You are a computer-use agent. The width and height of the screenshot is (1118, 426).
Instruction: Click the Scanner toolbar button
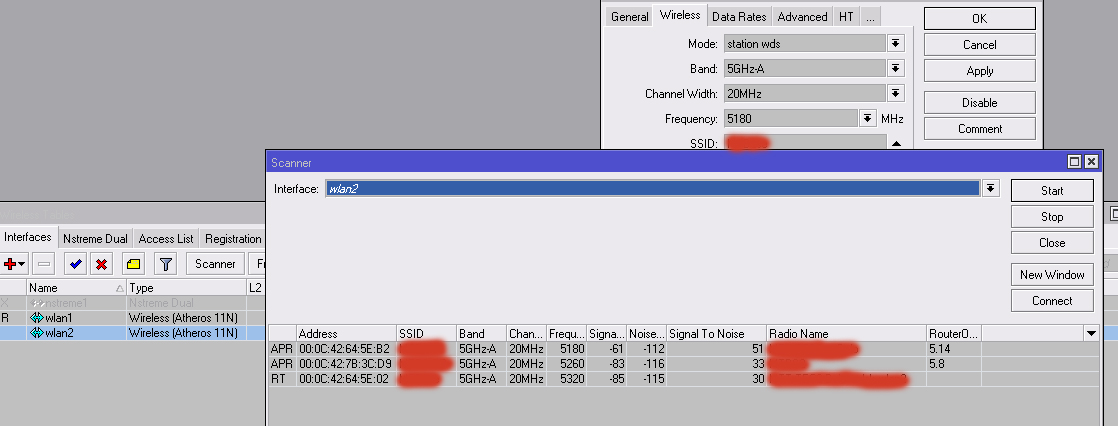coord(215,264)
